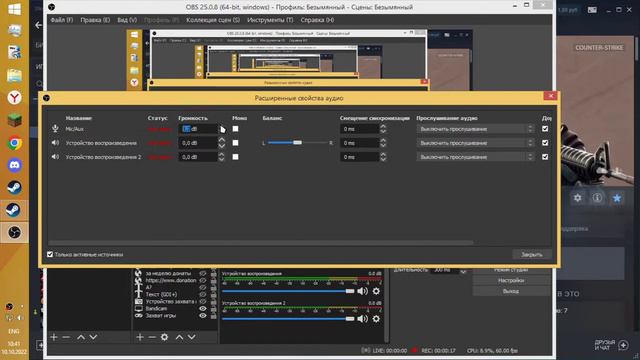
Task: Add a new scene with the Scenes plus icon
Action: click(54, 337)
